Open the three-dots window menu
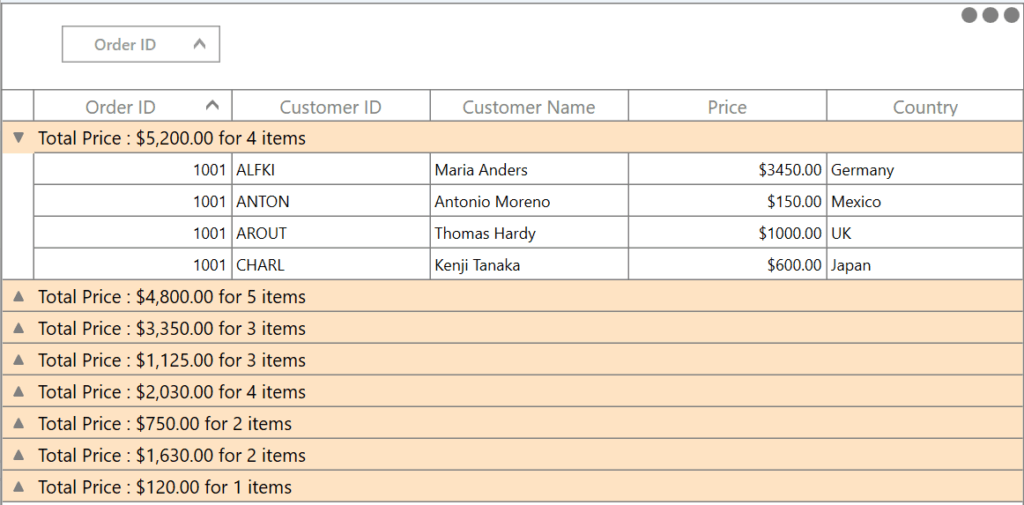The width and height of the screenshot is (1024, 505). (x=989, y=15)
